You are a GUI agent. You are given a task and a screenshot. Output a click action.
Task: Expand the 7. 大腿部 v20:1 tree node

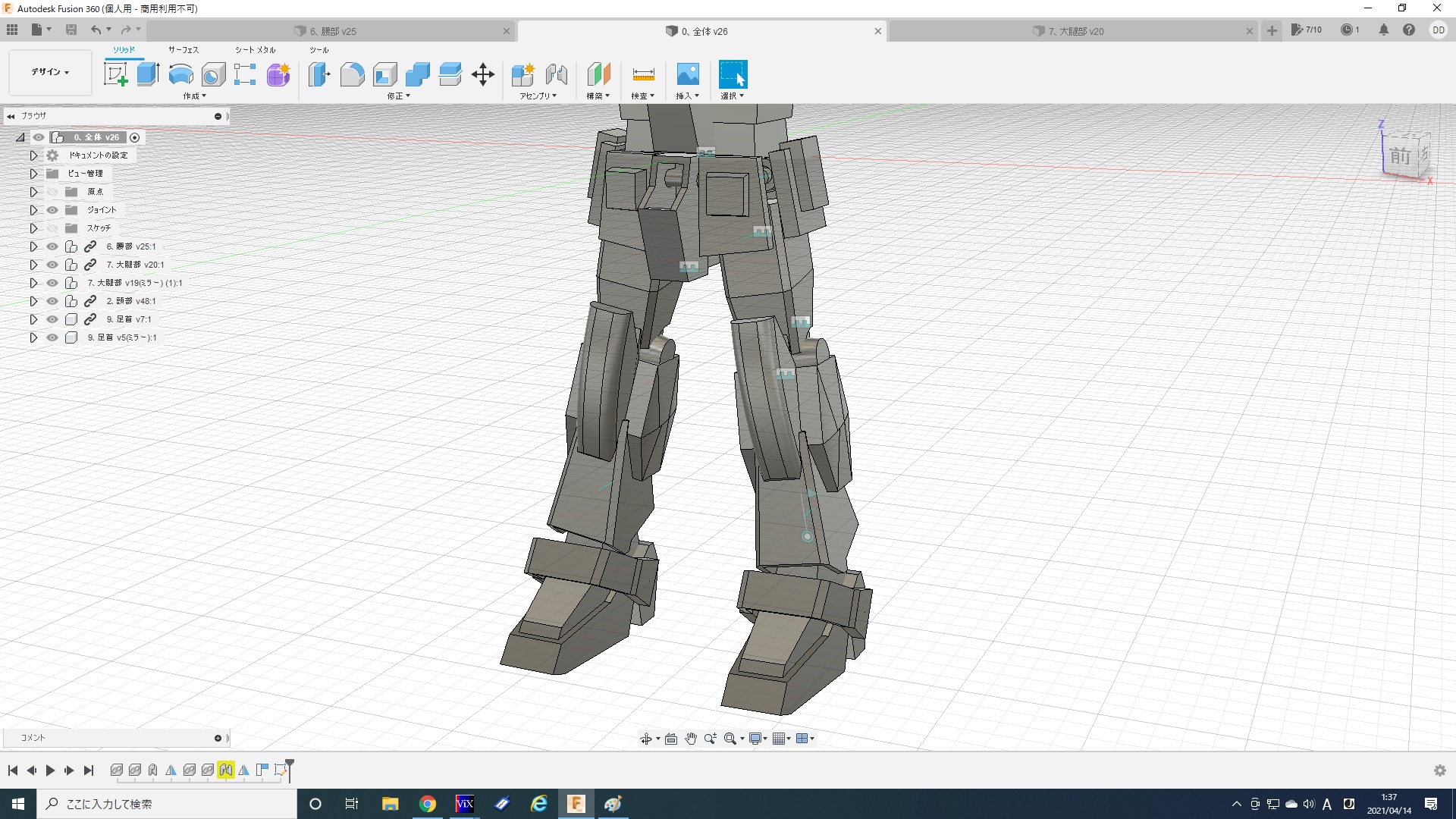(x=33, y=265)
